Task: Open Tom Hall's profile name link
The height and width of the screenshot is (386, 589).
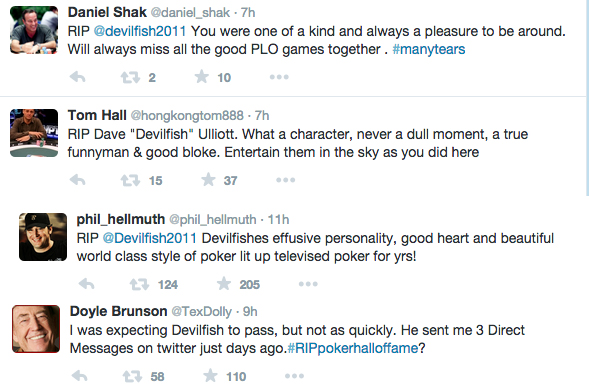Action: tap(97, 115)
